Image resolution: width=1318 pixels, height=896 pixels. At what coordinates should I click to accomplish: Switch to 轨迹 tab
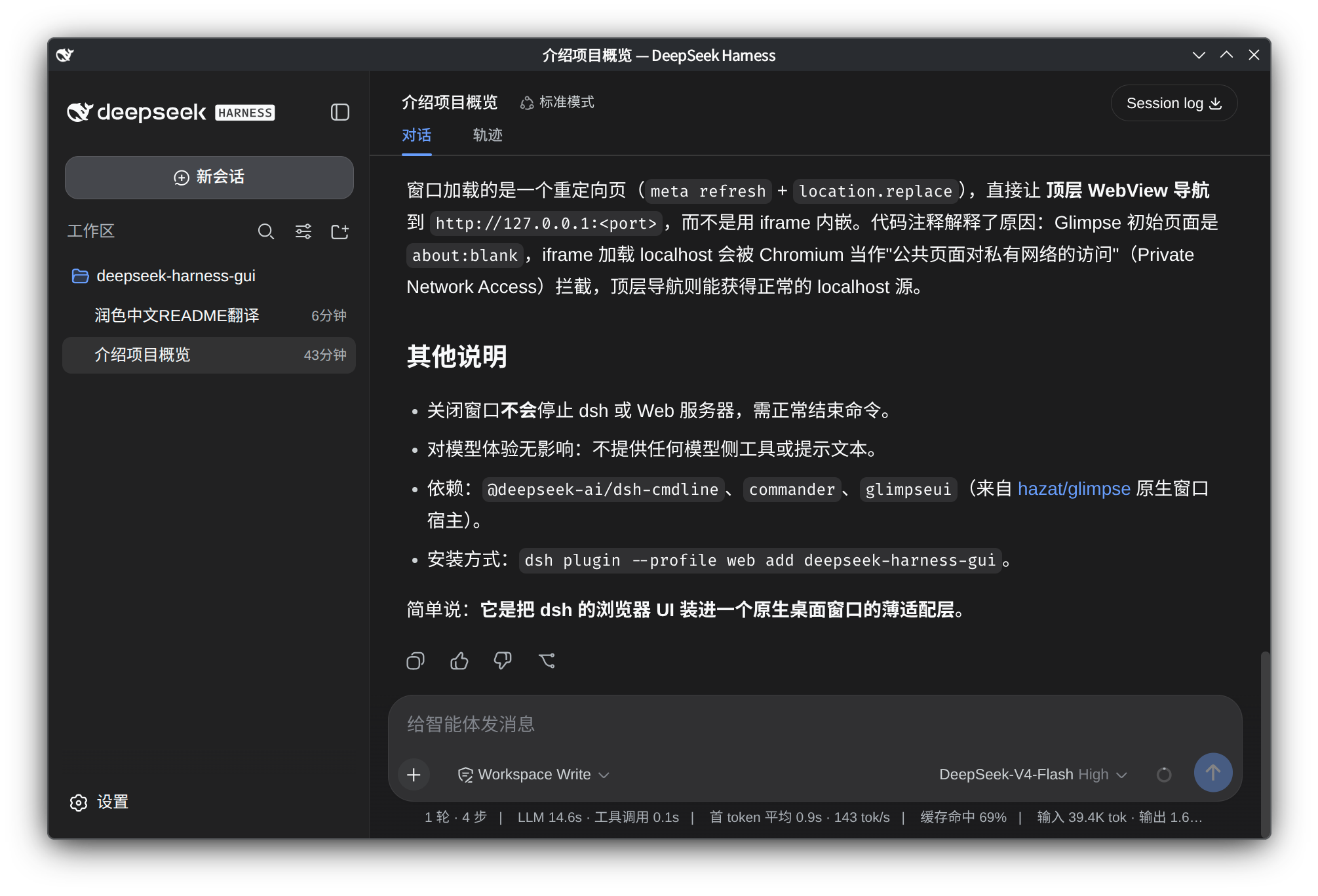pos(488,136)
